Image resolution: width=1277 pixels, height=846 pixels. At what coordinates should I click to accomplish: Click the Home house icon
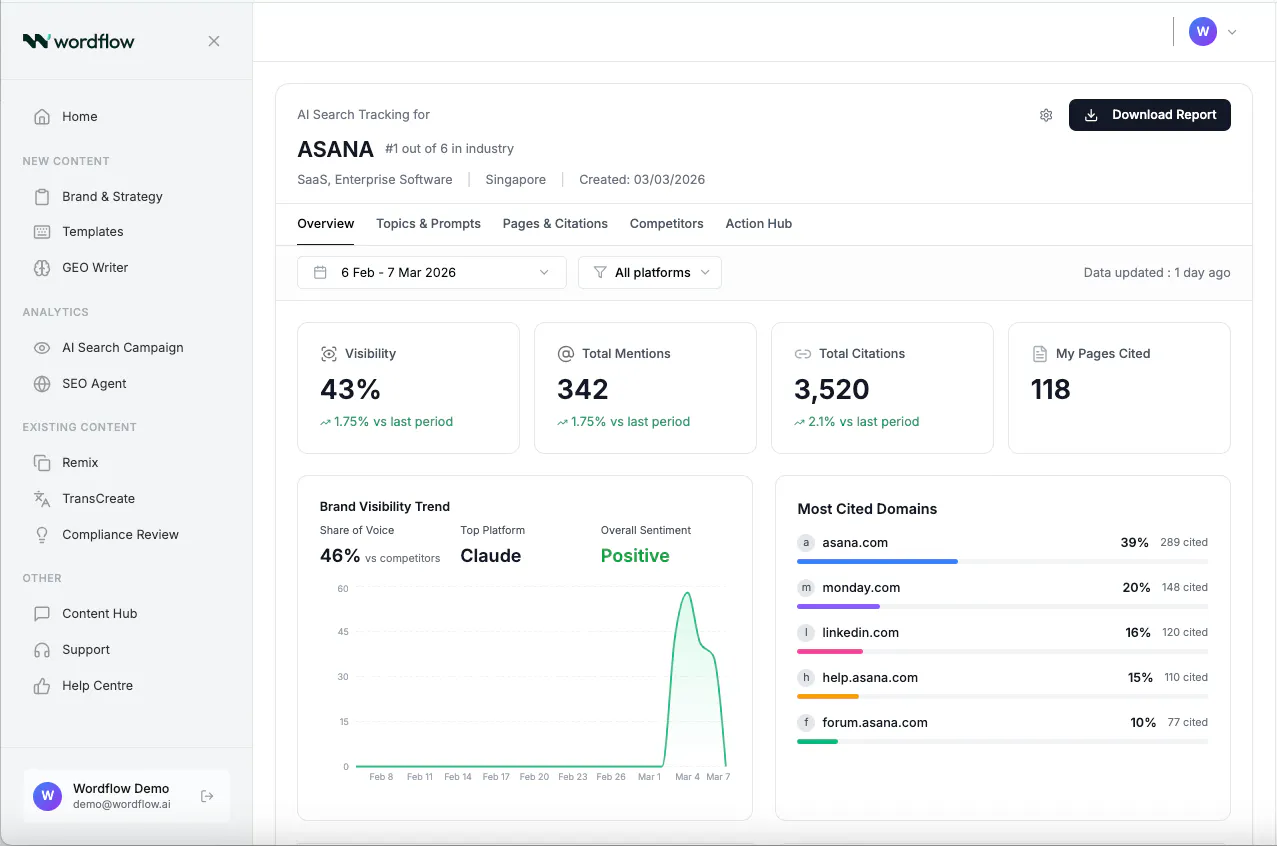[x=42, y=116]
